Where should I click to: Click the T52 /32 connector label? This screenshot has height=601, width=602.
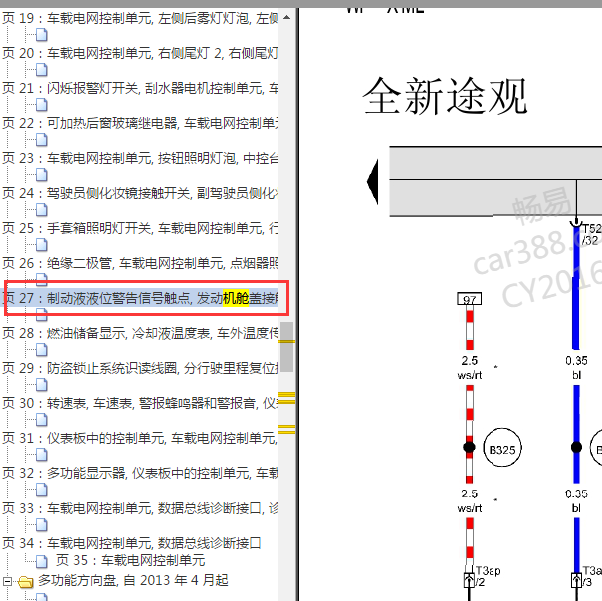[x=592, y=234]
